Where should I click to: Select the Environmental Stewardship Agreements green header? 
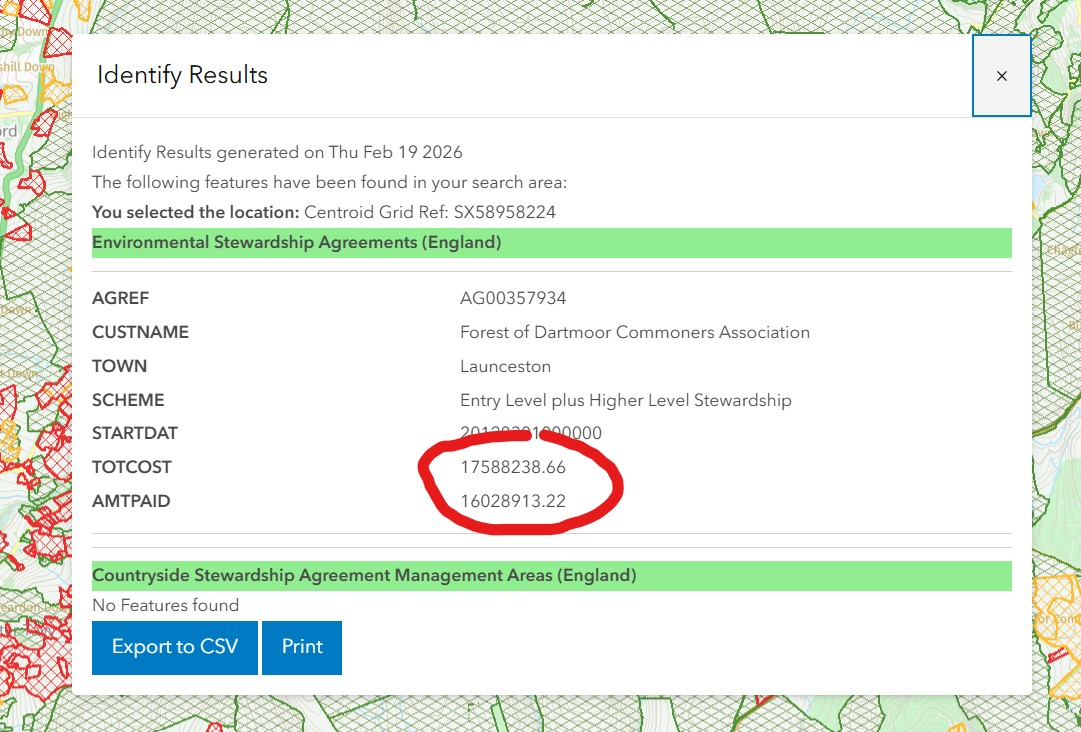tap(297, 242)
